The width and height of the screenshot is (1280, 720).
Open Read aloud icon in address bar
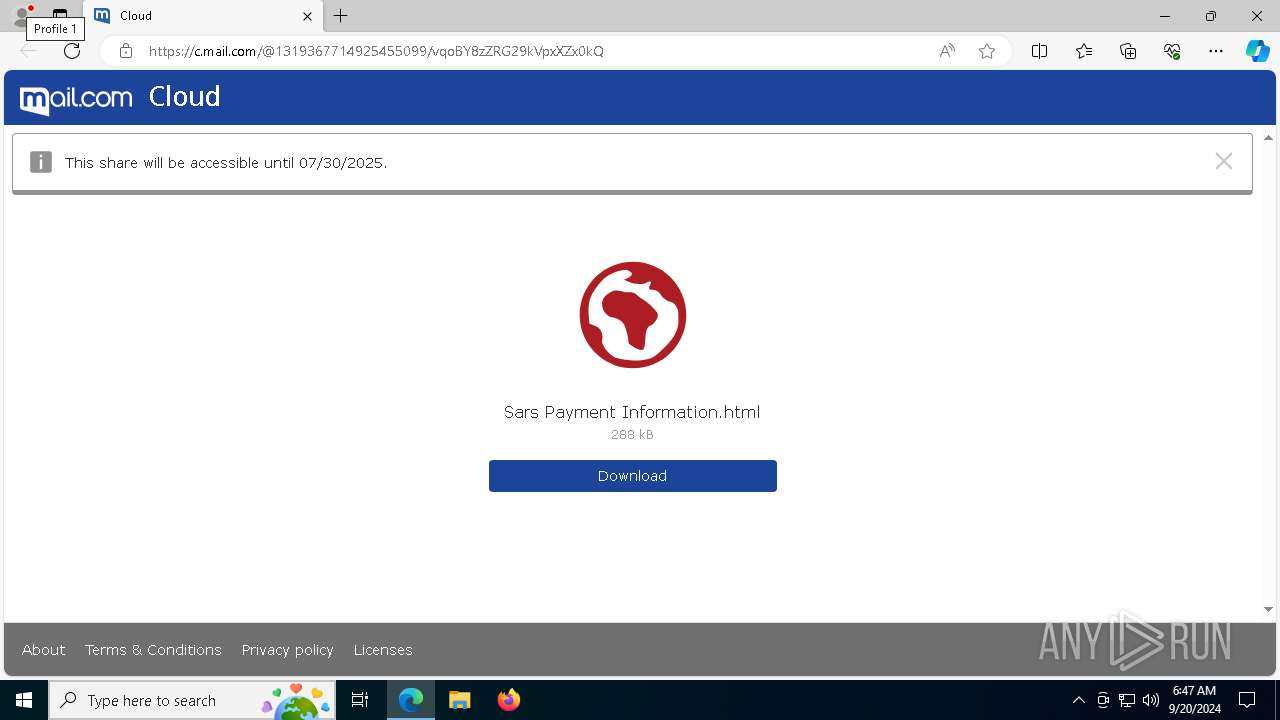click(946, 51)
